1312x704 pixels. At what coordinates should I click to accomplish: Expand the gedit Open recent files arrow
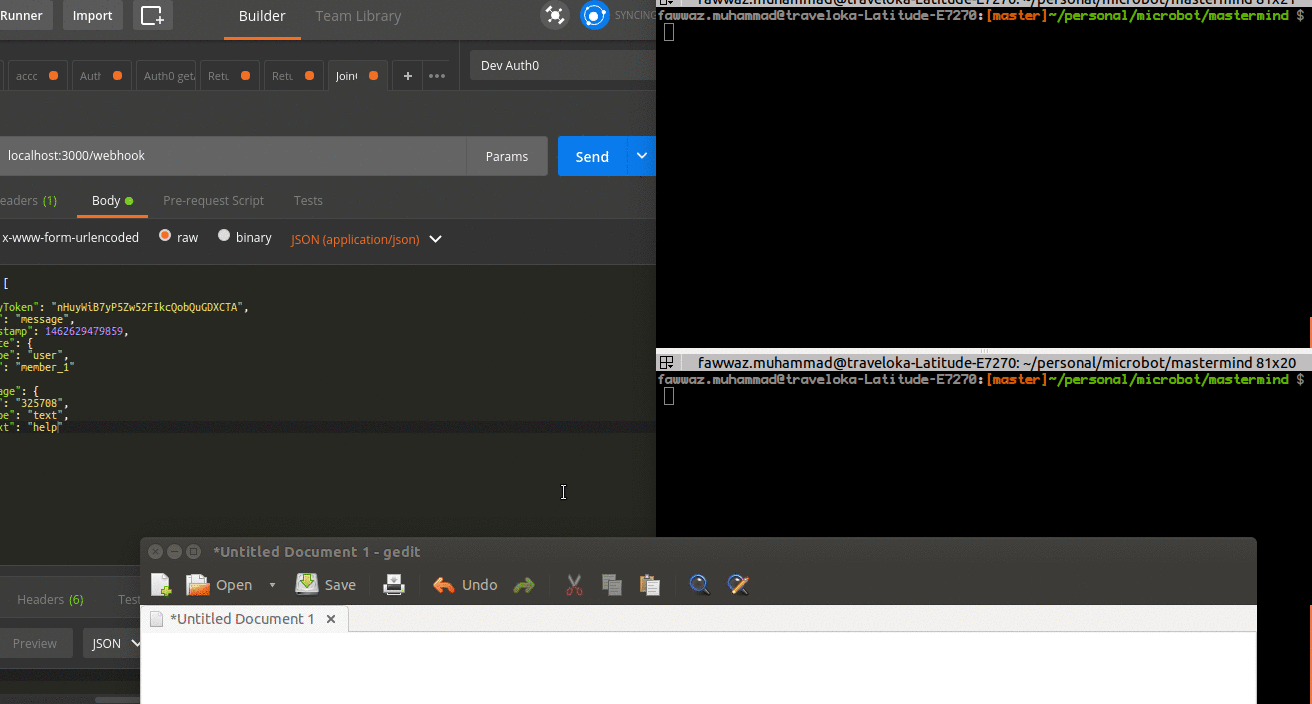pyautogui.click(x=272, y=585)
